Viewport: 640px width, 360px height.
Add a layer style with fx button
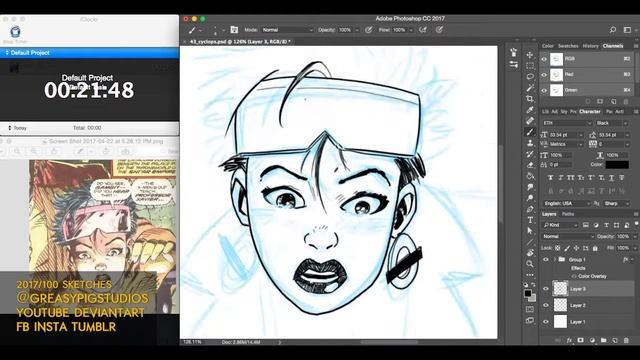[x=569, y=340]
